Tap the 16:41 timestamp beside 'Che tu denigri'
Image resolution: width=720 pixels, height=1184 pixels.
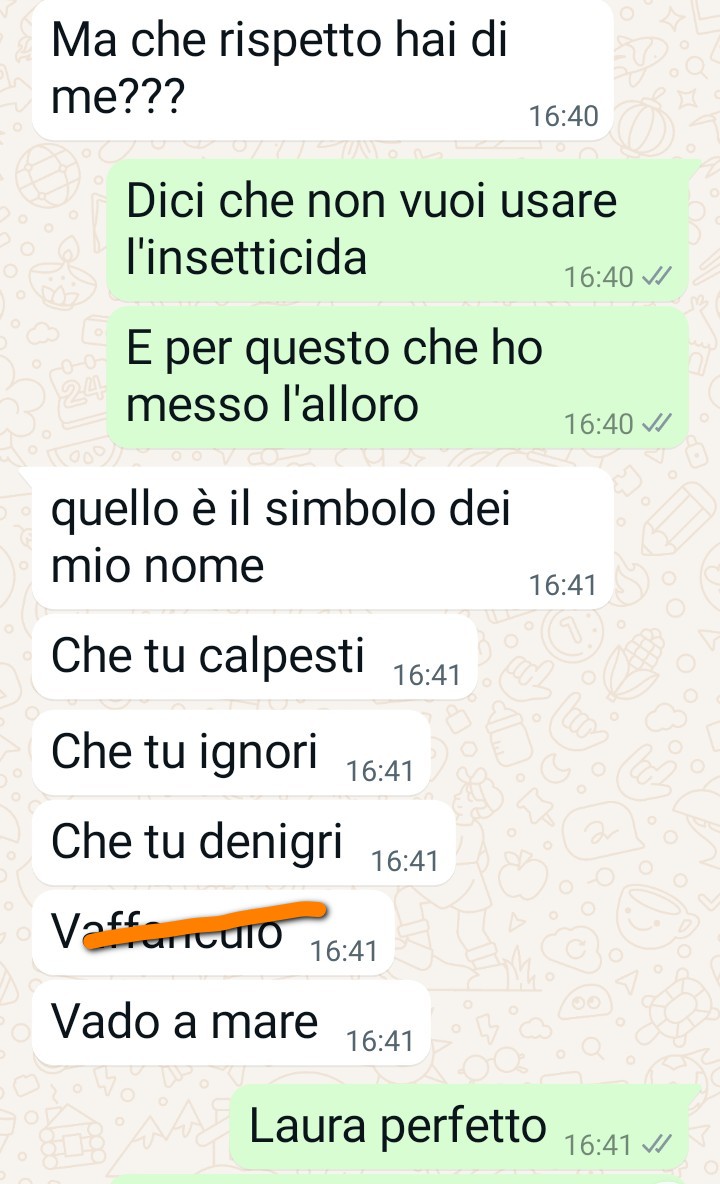click(x=405, y=861)
